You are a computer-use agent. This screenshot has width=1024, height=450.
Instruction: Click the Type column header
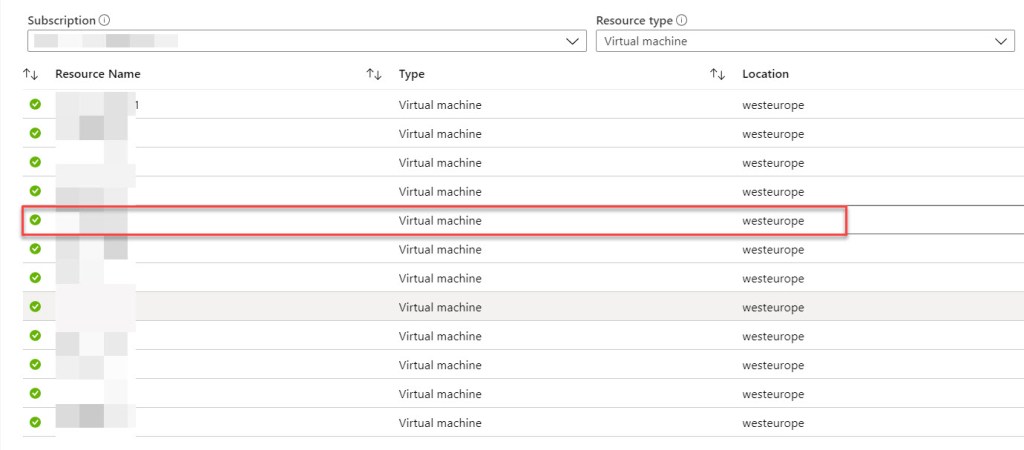click(412, 74)
